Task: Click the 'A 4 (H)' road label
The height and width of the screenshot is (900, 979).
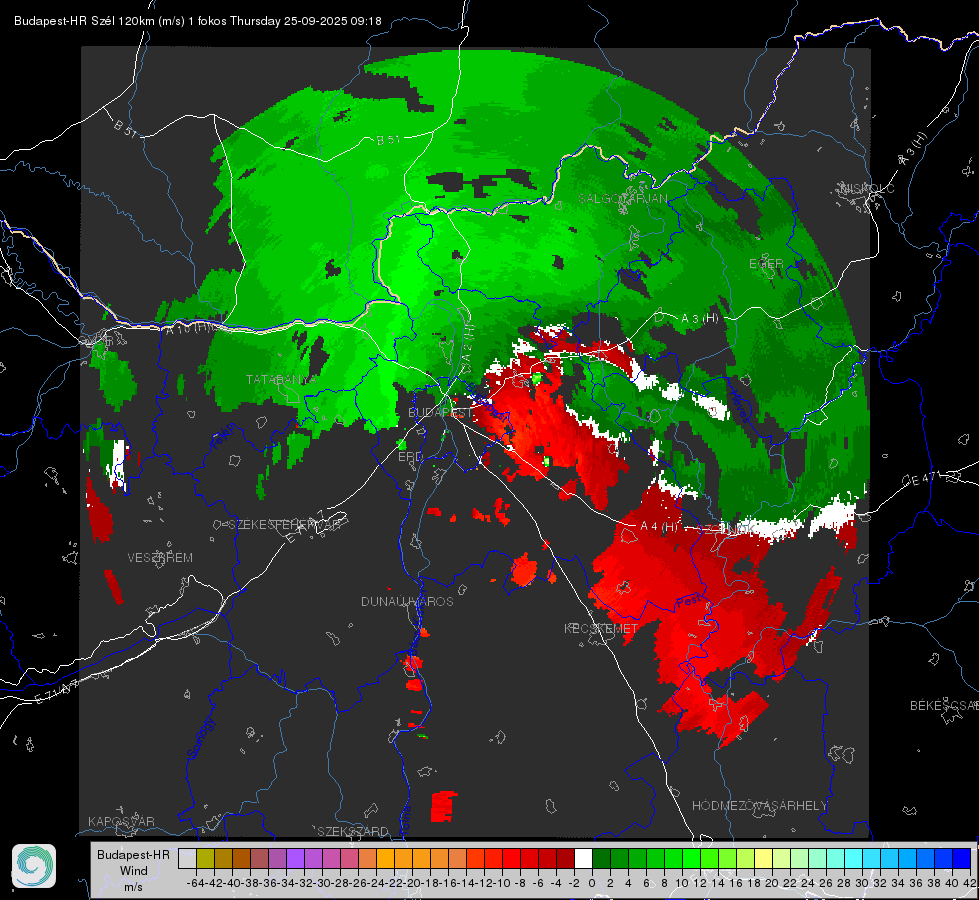Action: [659, 527]
